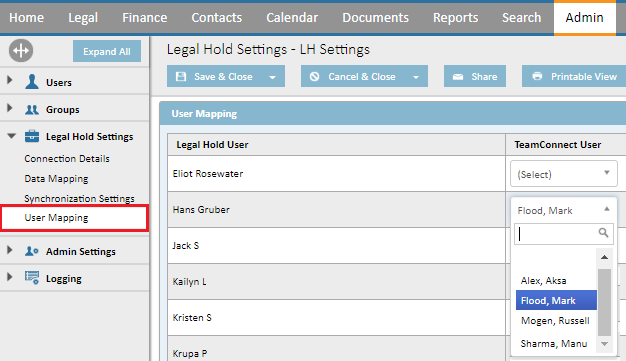Select User Mapping in sidebar
Image resolution: width=626 pixels, height=361 pixels.
tap(75, 218)
